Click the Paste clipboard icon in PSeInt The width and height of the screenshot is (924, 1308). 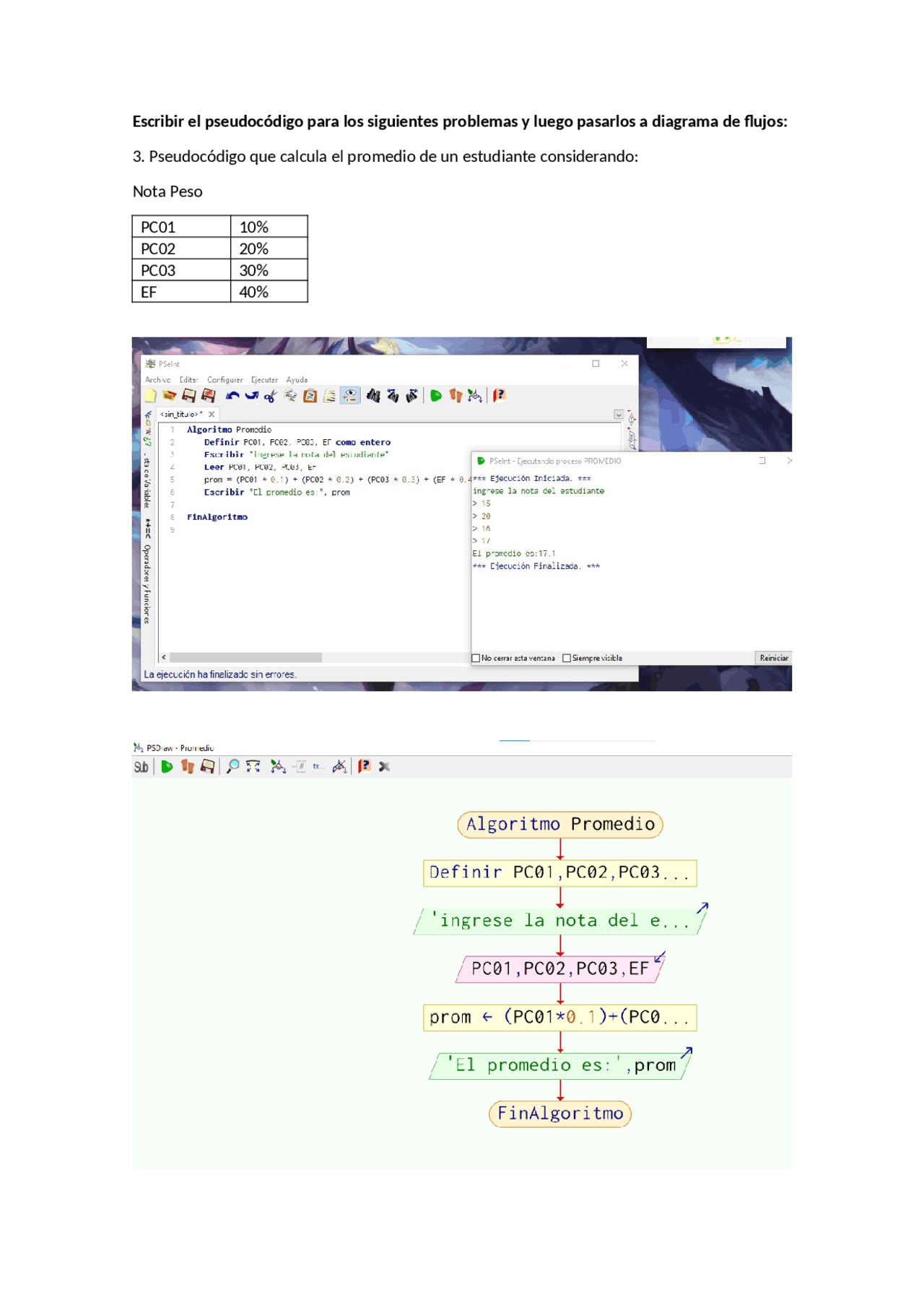[x=310, y=396]
